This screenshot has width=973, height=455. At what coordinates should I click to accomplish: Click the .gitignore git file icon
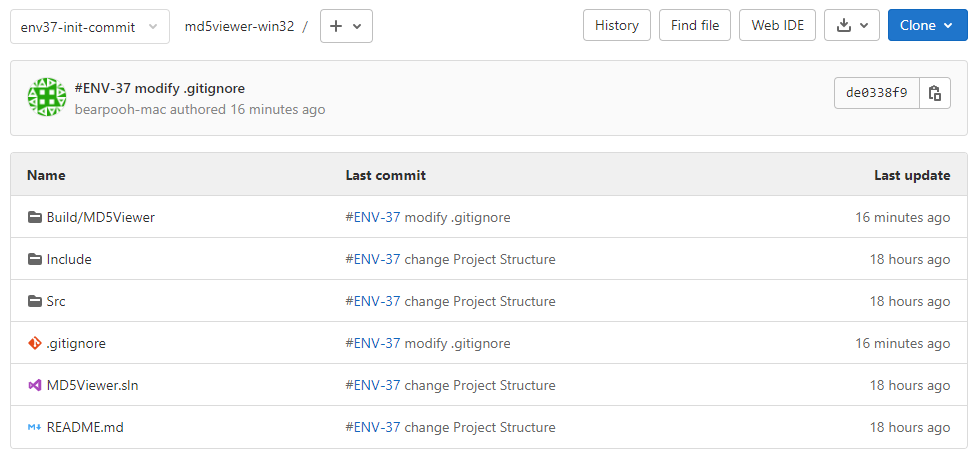click(35, 343)
